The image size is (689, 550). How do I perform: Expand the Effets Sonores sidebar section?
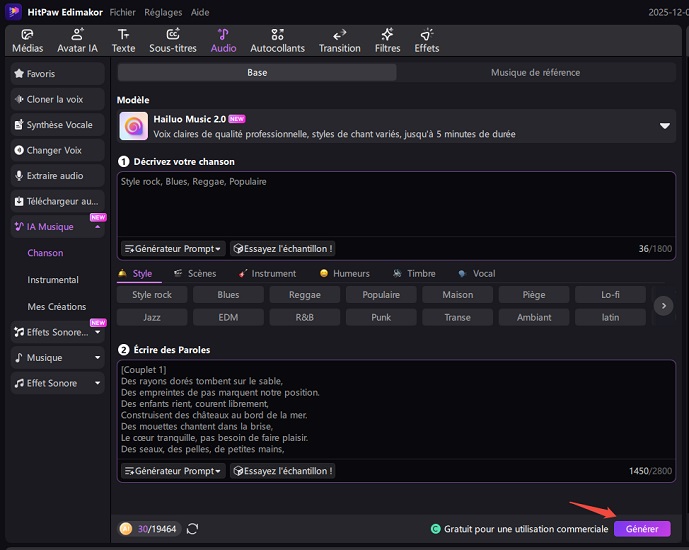[57, 332]
